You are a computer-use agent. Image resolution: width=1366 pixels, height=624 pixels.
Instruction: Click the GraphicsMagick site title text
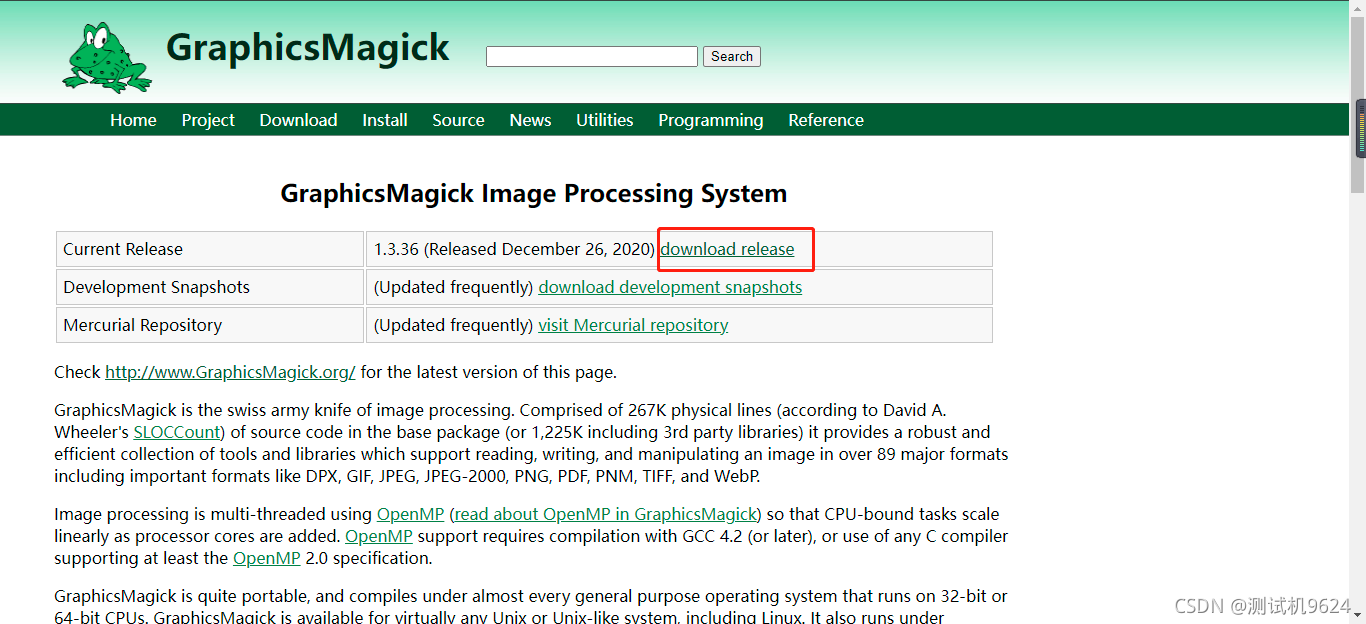[x=308, y=48]
